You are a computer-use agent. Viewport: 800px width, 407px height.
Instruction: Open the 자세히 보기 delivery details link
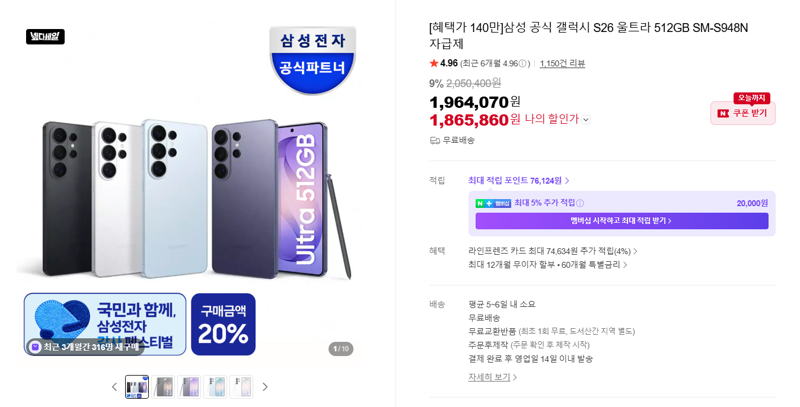[492, 377]
